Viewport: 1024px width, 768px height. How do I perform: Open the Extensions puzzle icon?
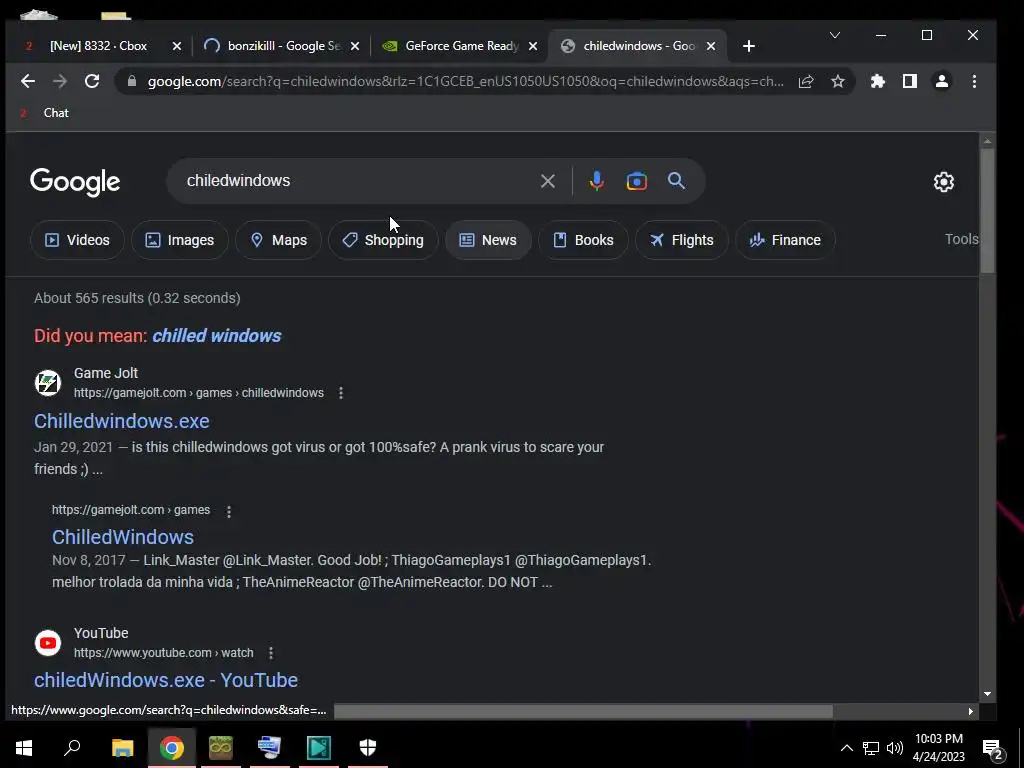click(878, 81)
